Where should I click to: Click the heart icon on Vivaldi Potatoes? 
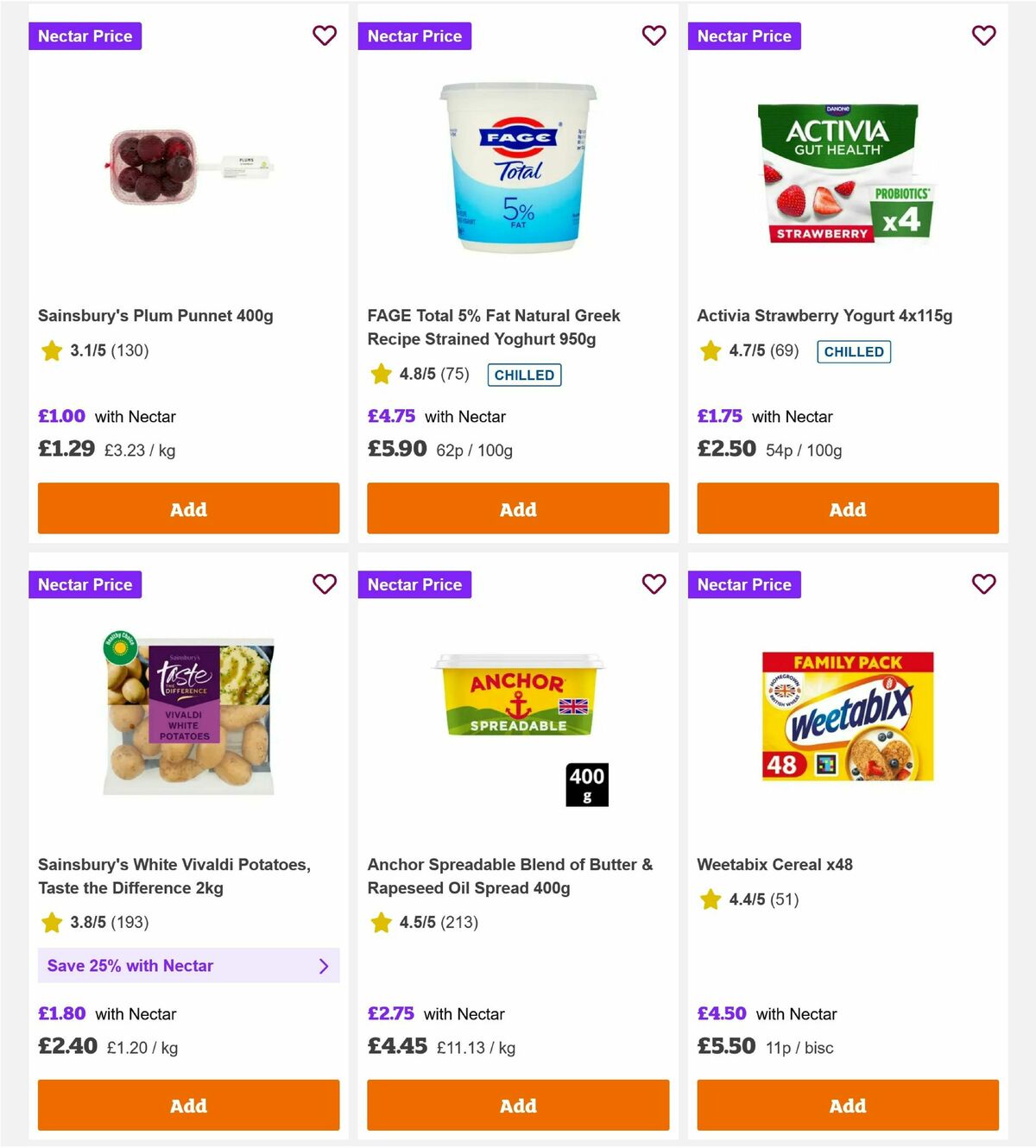[x=325, y=584]
